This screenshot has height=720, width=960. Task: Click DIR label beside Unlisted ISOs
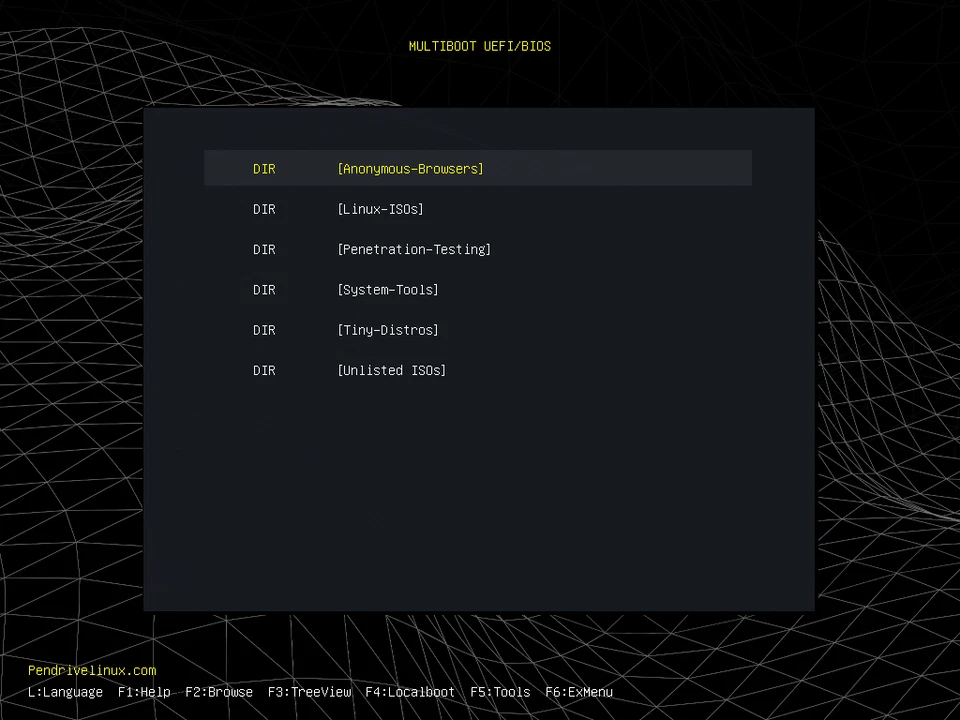pos(264,370)
